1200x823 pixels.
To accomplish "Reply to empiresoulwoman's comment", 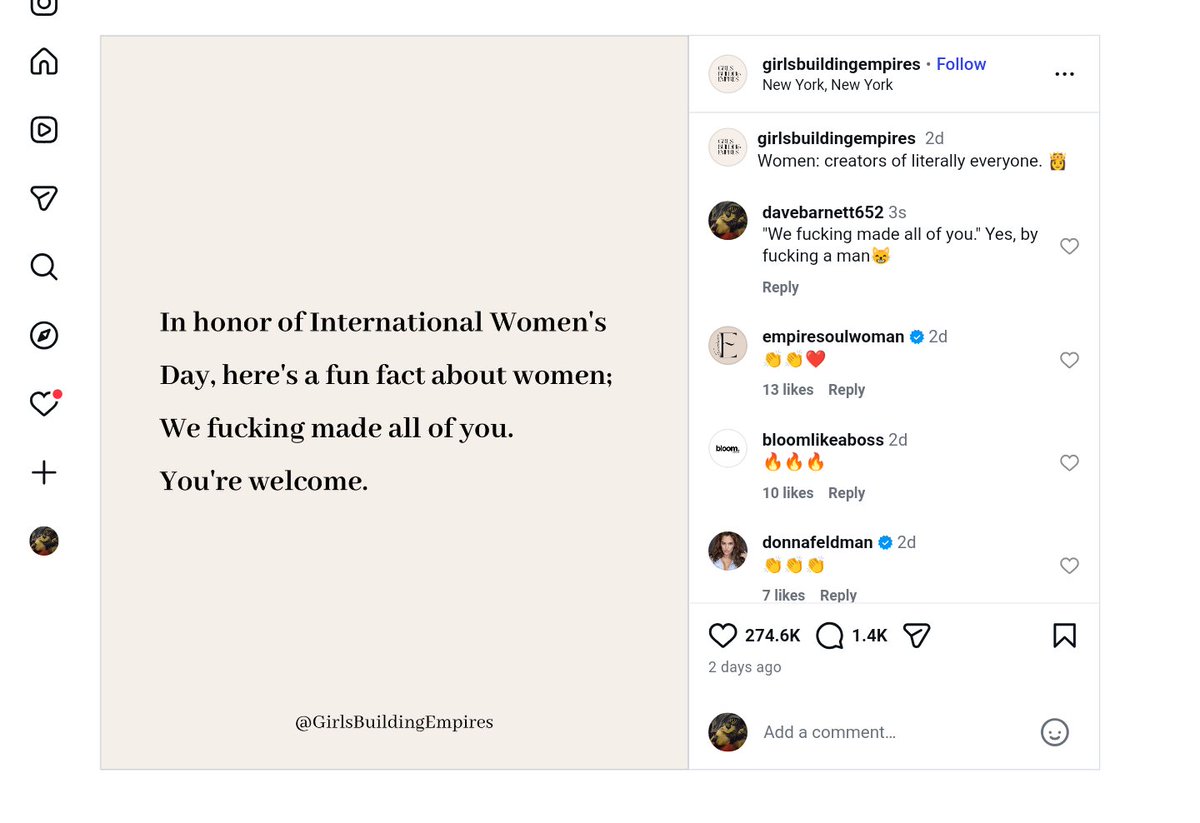I will (846, 390).
